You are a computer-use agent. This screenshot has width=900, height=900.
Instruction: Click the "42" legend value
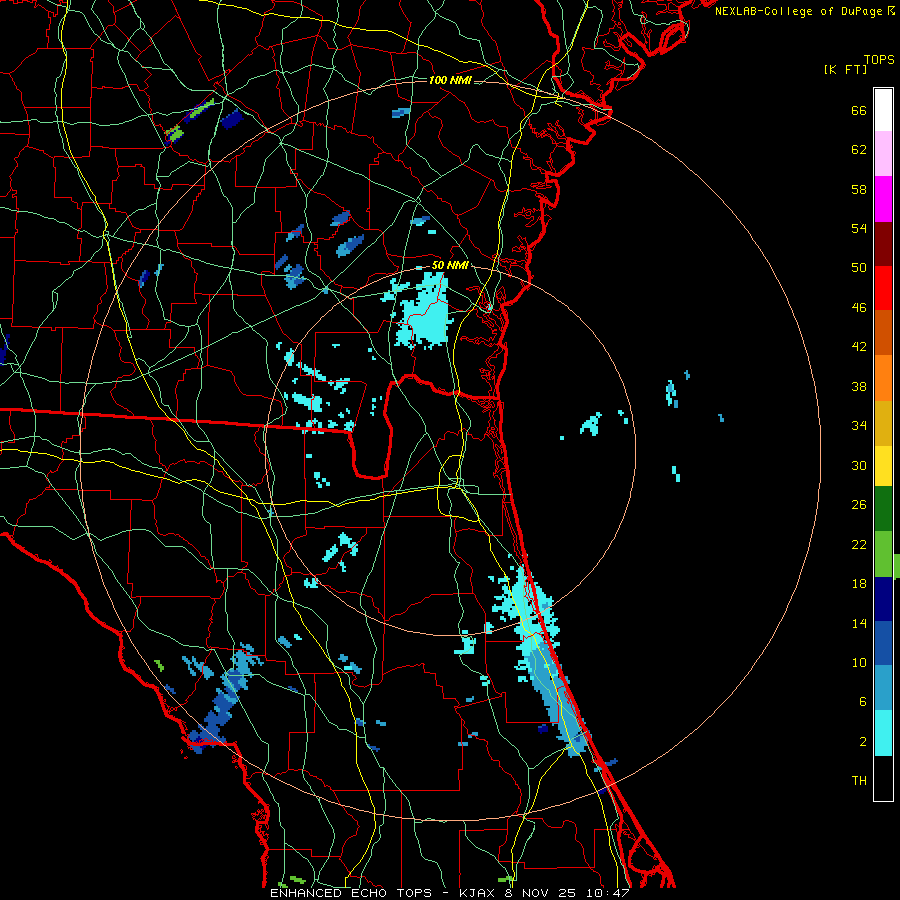859,347
